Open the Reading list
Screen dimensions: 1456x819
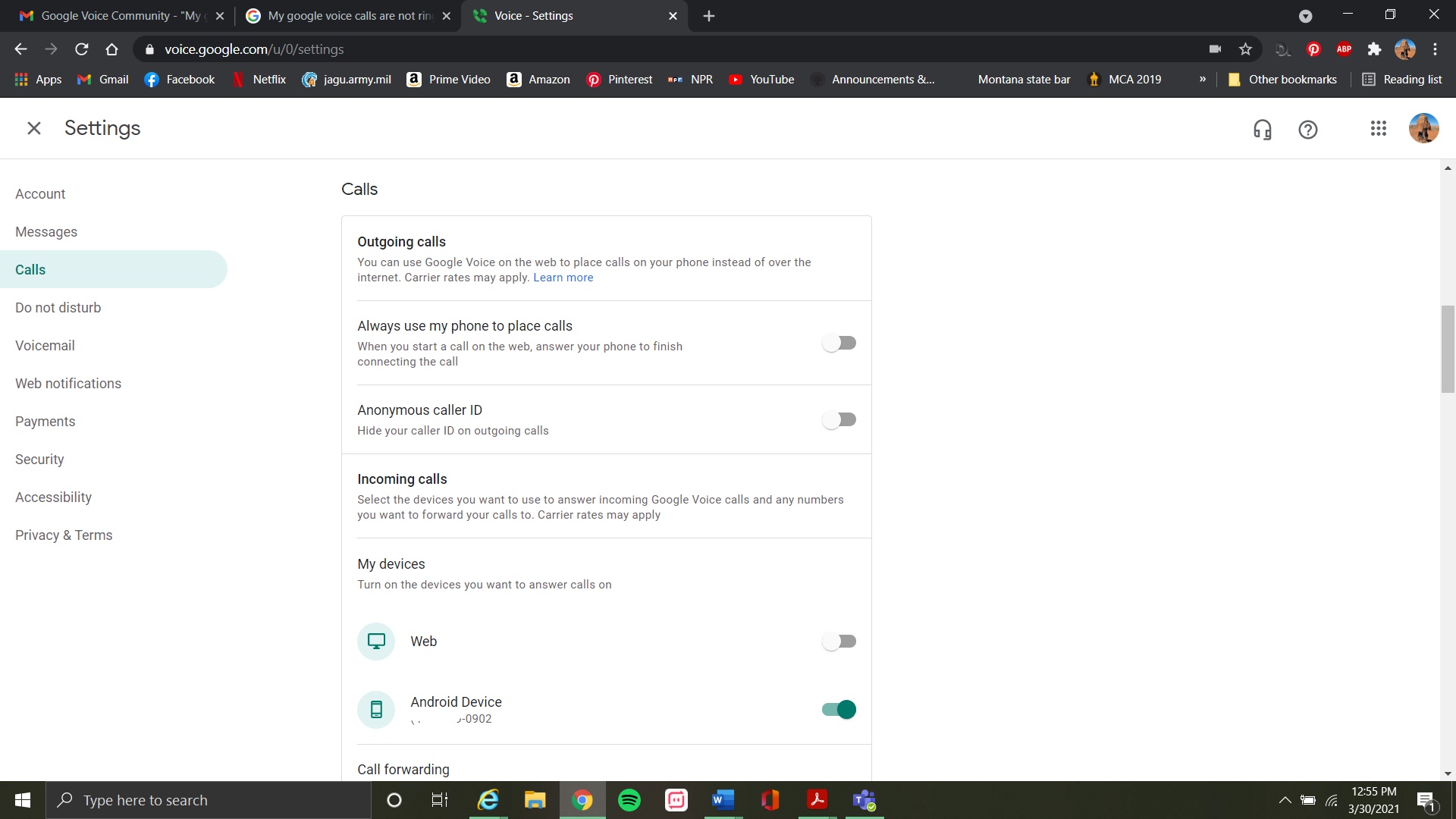1402,80
